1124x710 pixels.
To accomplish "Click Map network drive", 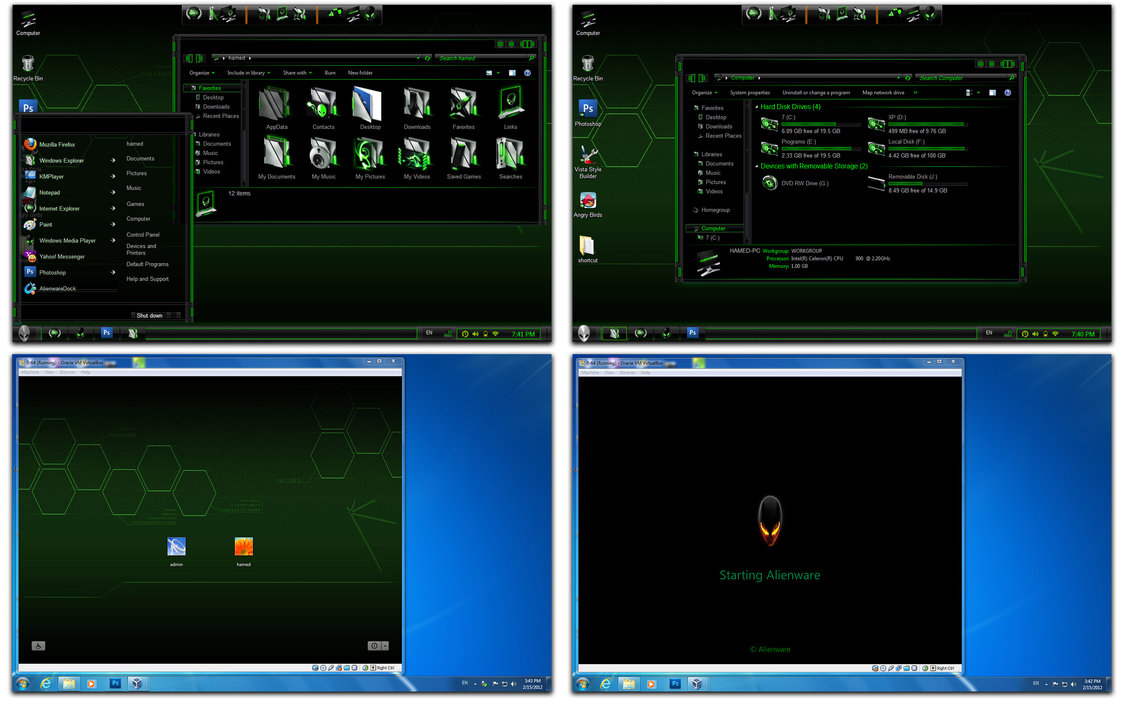I will coord(883,93).
